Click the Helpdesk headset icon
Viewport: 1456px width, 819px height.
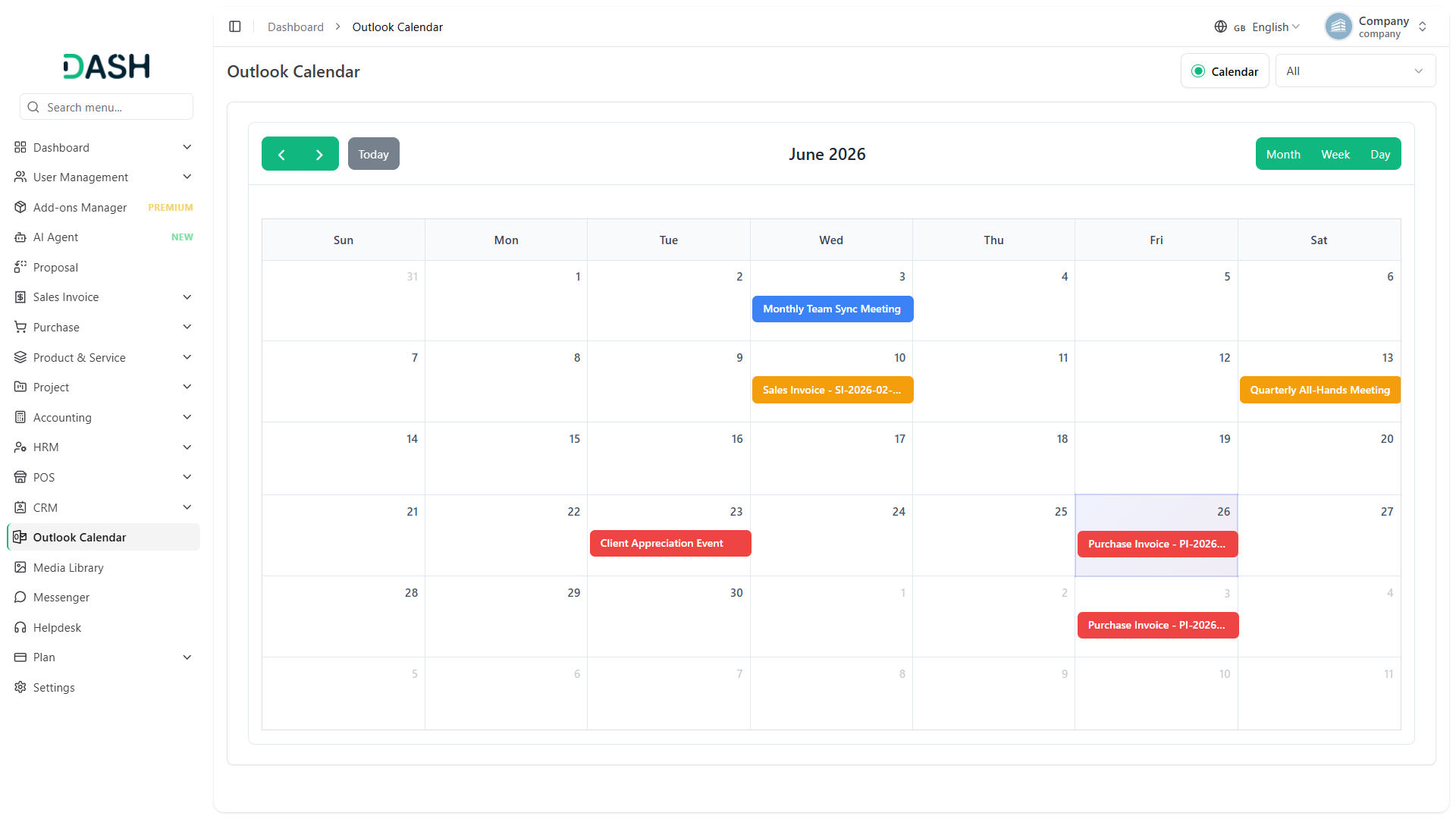pos(20,627)
